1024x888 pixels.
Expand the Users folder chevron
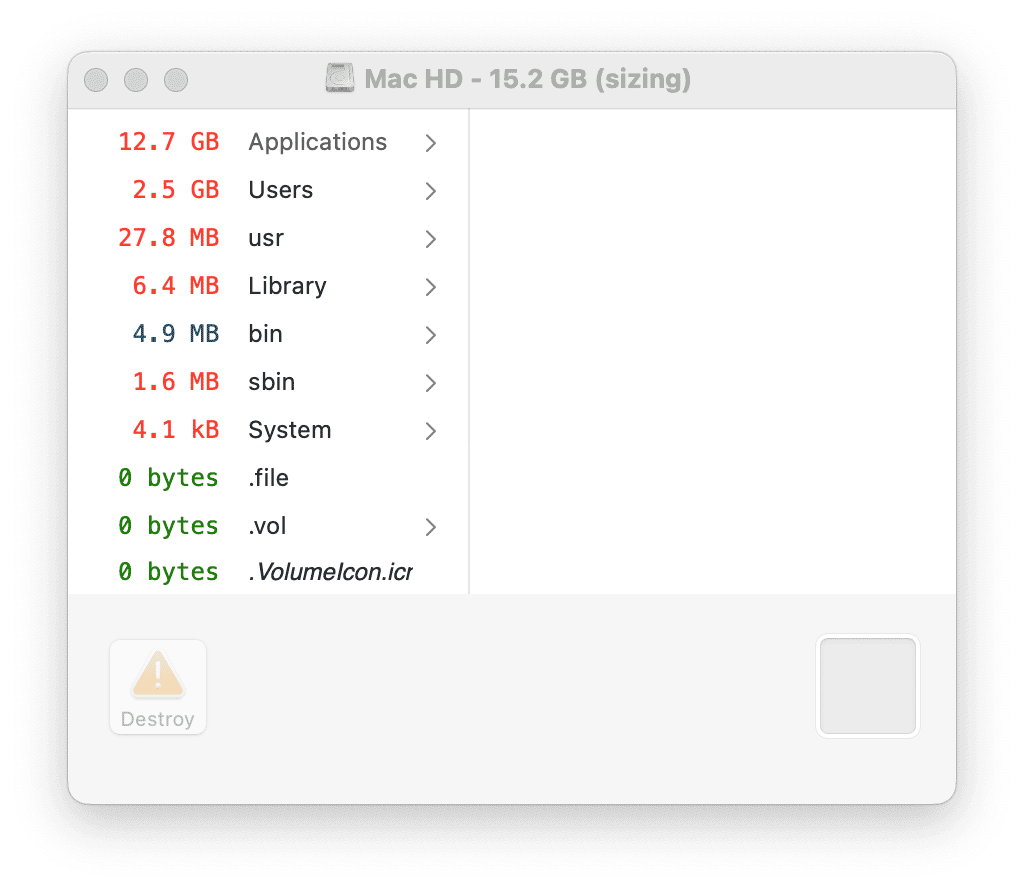[430, 191]
